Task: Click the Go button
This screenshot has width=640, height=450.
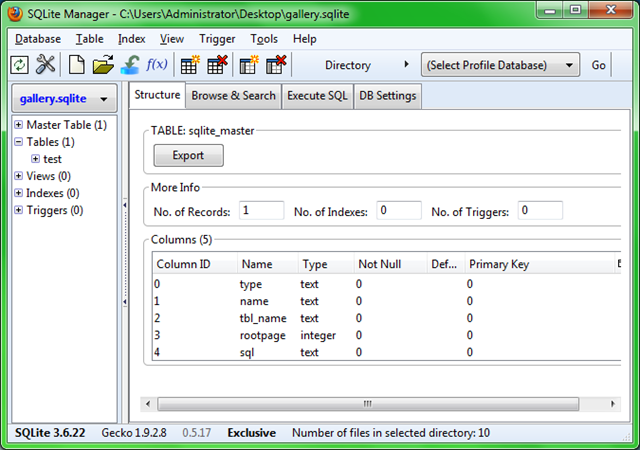Action: [599, 65]
